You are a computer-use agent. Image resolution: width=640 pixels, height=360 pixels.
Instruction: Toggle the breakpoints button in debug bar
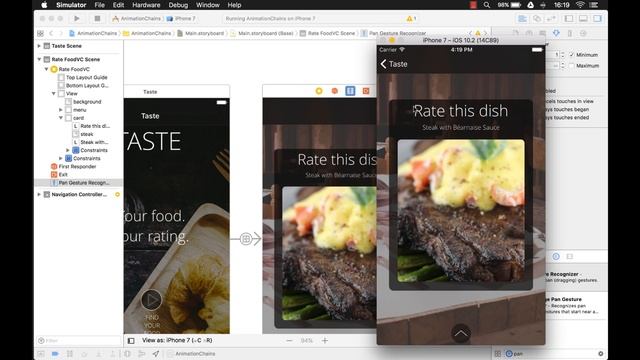coord(55,354)
